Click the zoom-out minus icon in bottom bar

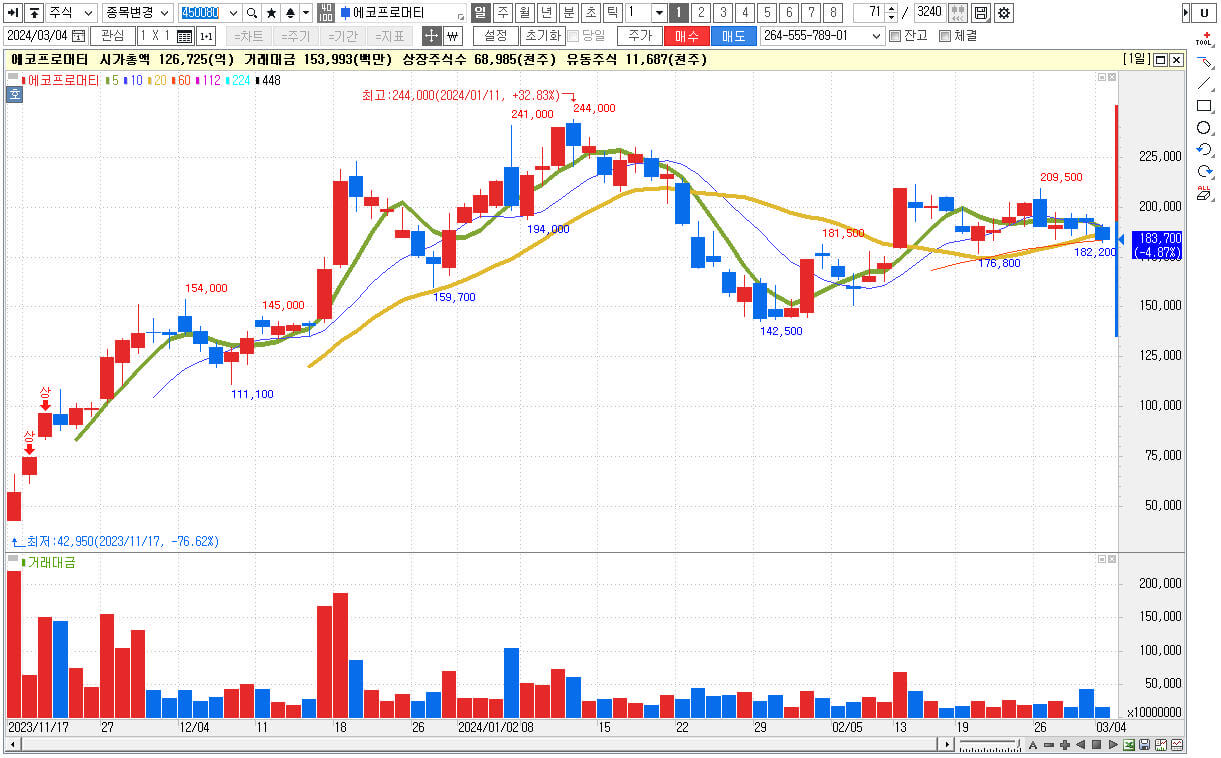tap(1049, 745)
